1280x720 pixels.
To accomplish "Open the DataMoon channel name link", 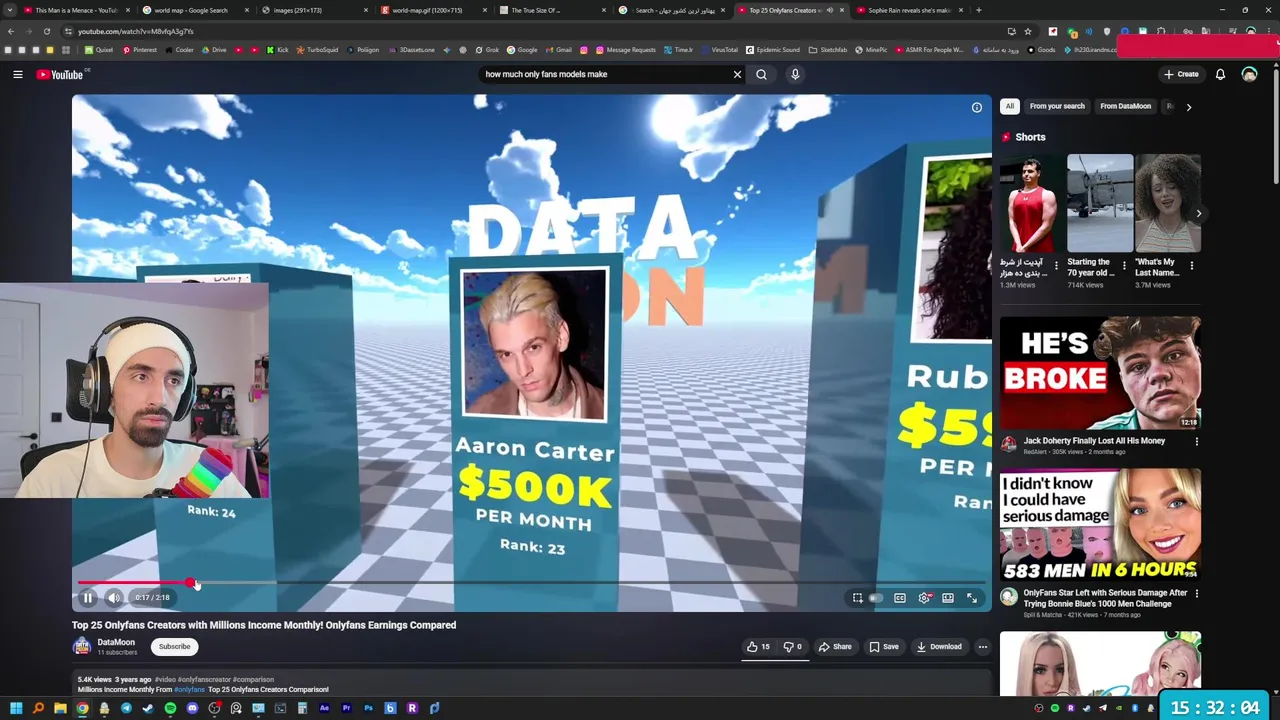I will [x=116, y=642].
